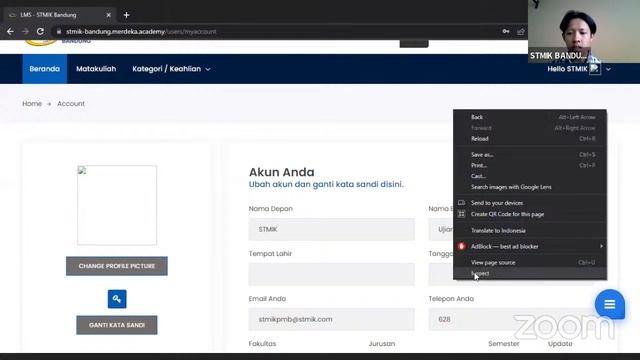Click the GANTI KATA SANDI button
Viewport: 640px width, 360px height.
click(x=117, y=325)
